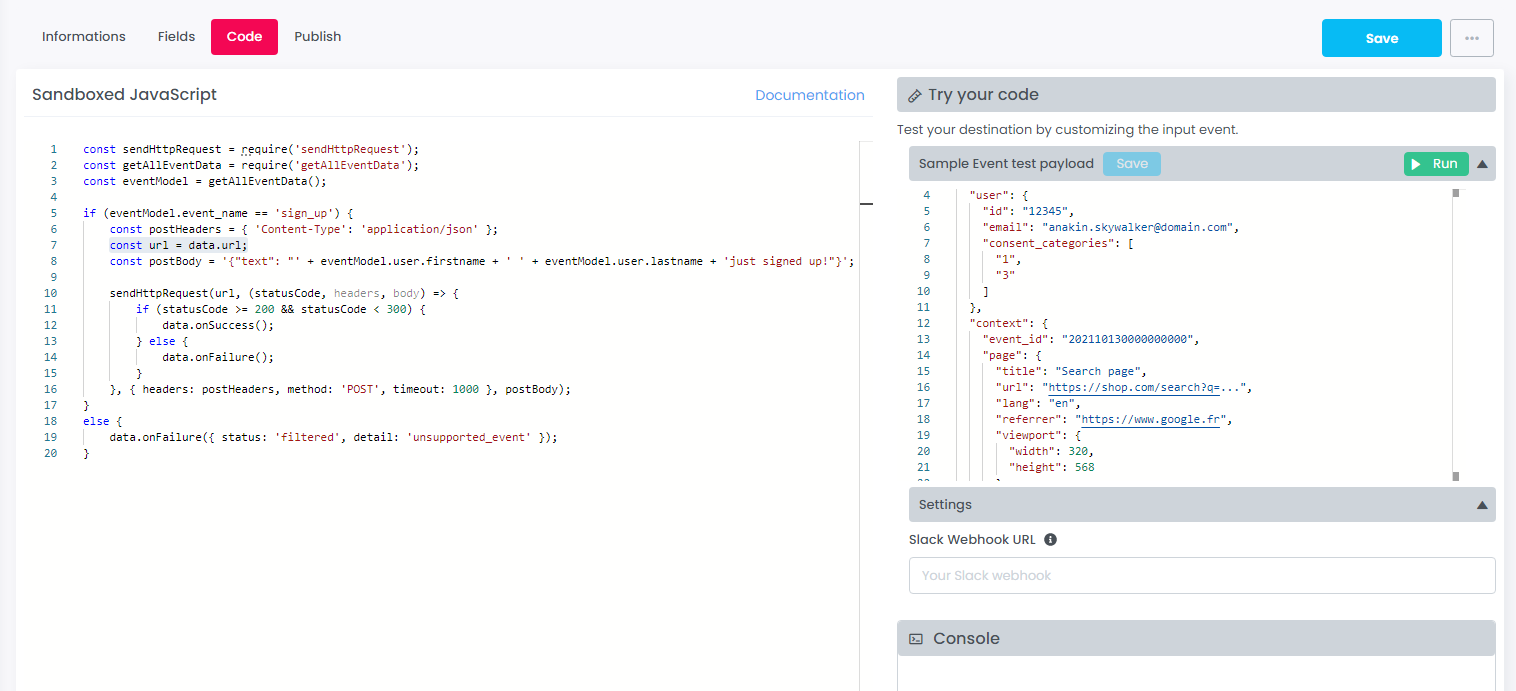Click the terminal icon in the Console header
This screenshot has width=1516, height=691.
915,639
